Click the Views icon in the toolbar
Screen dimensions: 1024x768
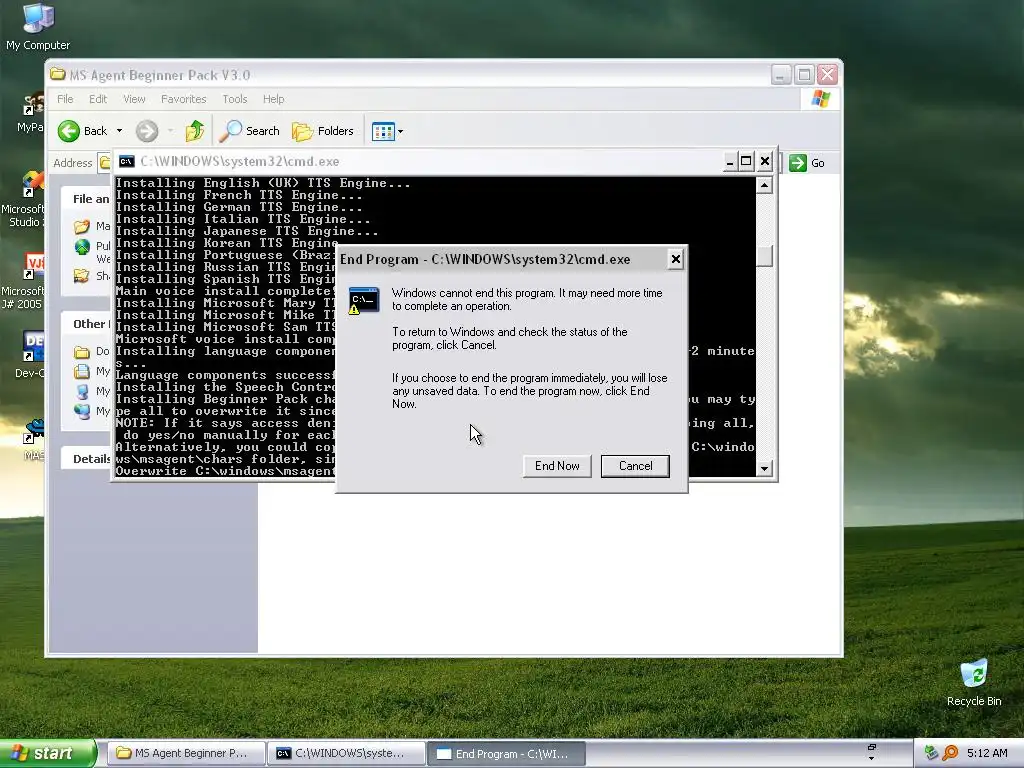tap(383, 131)
